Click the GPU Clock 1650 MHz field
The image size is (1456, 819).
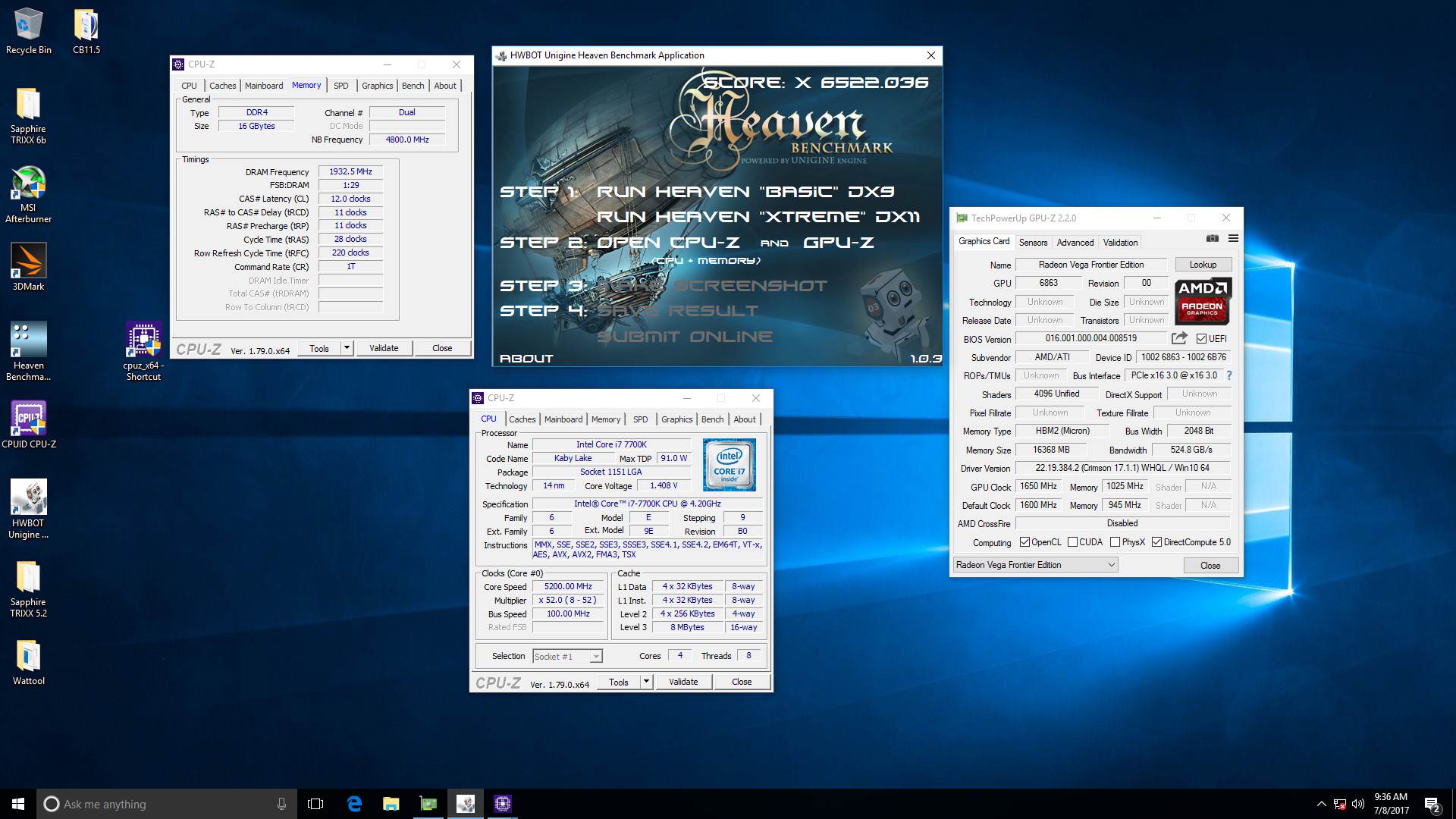[x=1039, y=486]
